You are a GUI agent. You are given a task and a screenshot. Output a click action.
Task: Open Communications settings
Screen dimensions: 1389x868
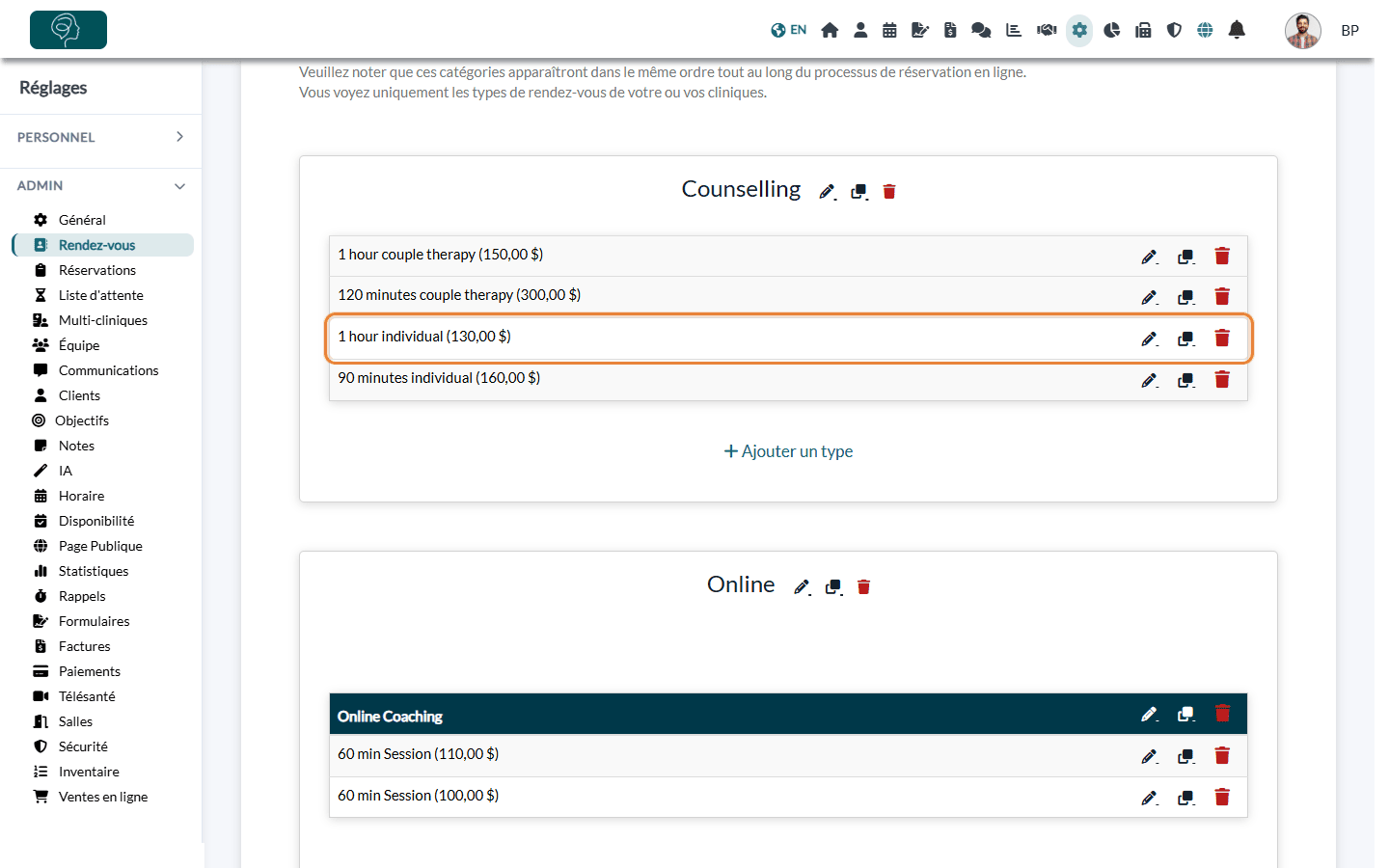click(x=108, y=370)
